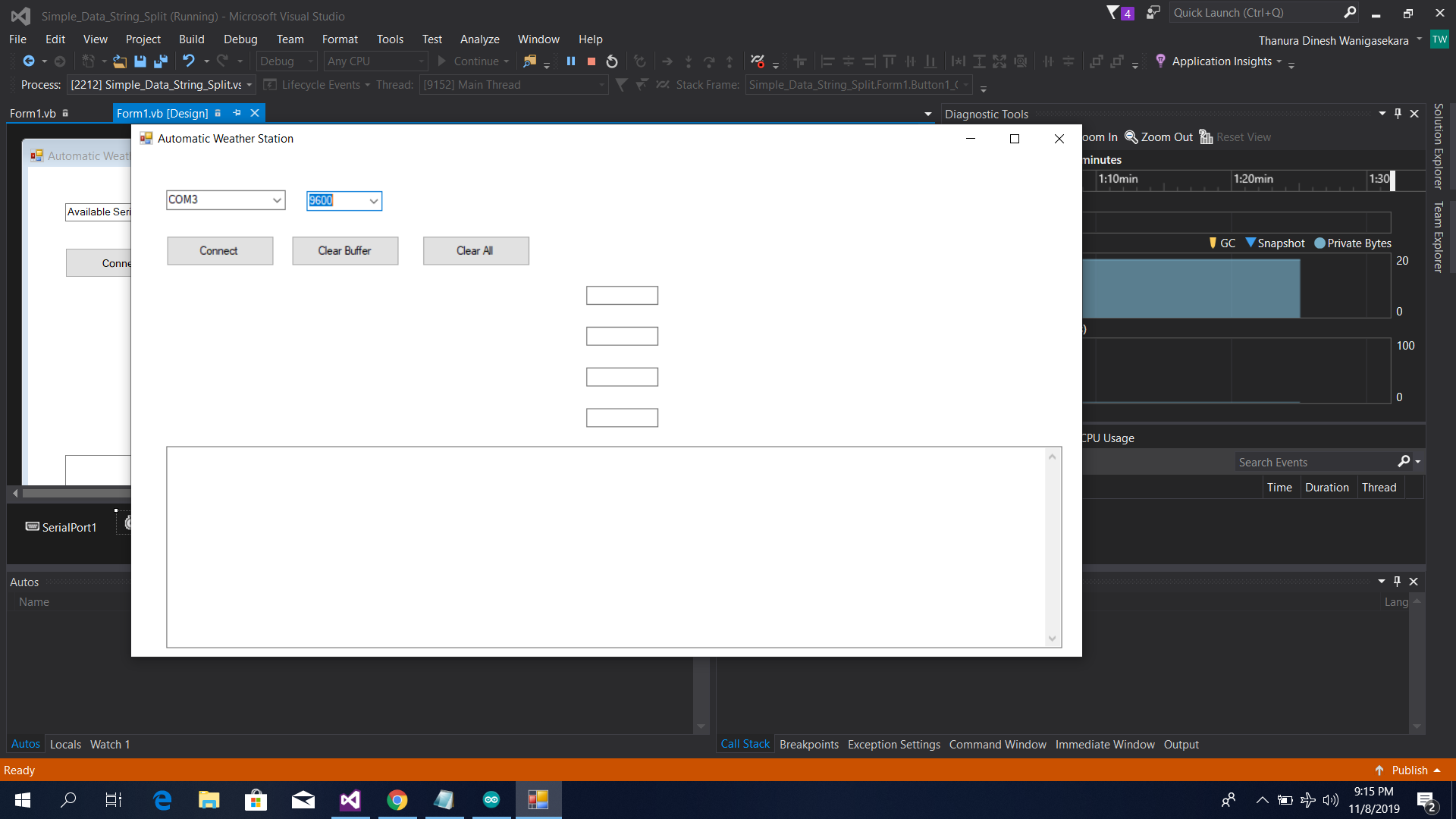Click the Zoom In icon in Diagnostic Tools
This screenshot has width=1456, height=819.
tap(1101, 137)
